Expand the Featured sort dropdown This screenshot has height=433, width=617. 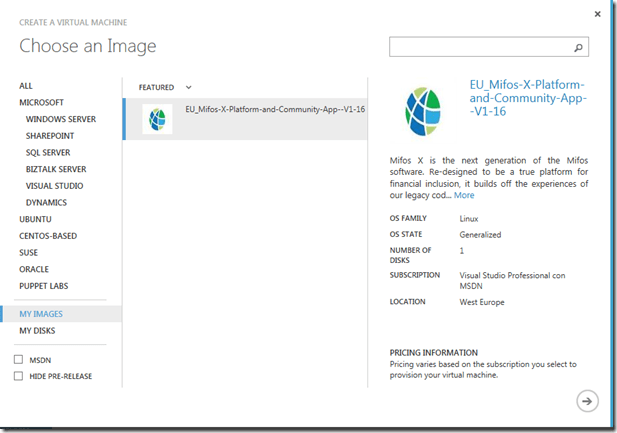[188, 88]
